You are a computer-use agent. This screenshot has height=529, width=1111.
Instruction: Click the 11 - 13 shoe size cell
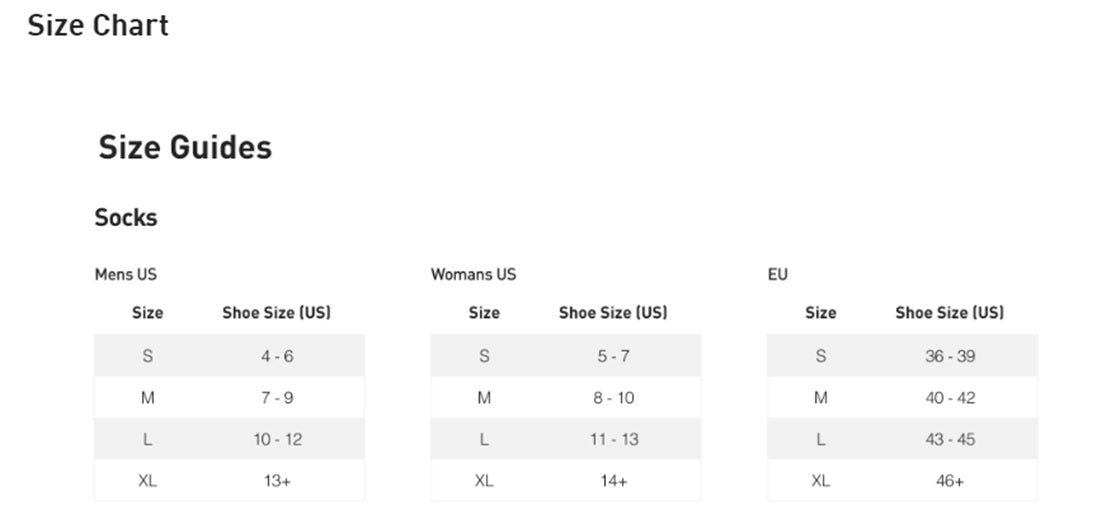613,439
